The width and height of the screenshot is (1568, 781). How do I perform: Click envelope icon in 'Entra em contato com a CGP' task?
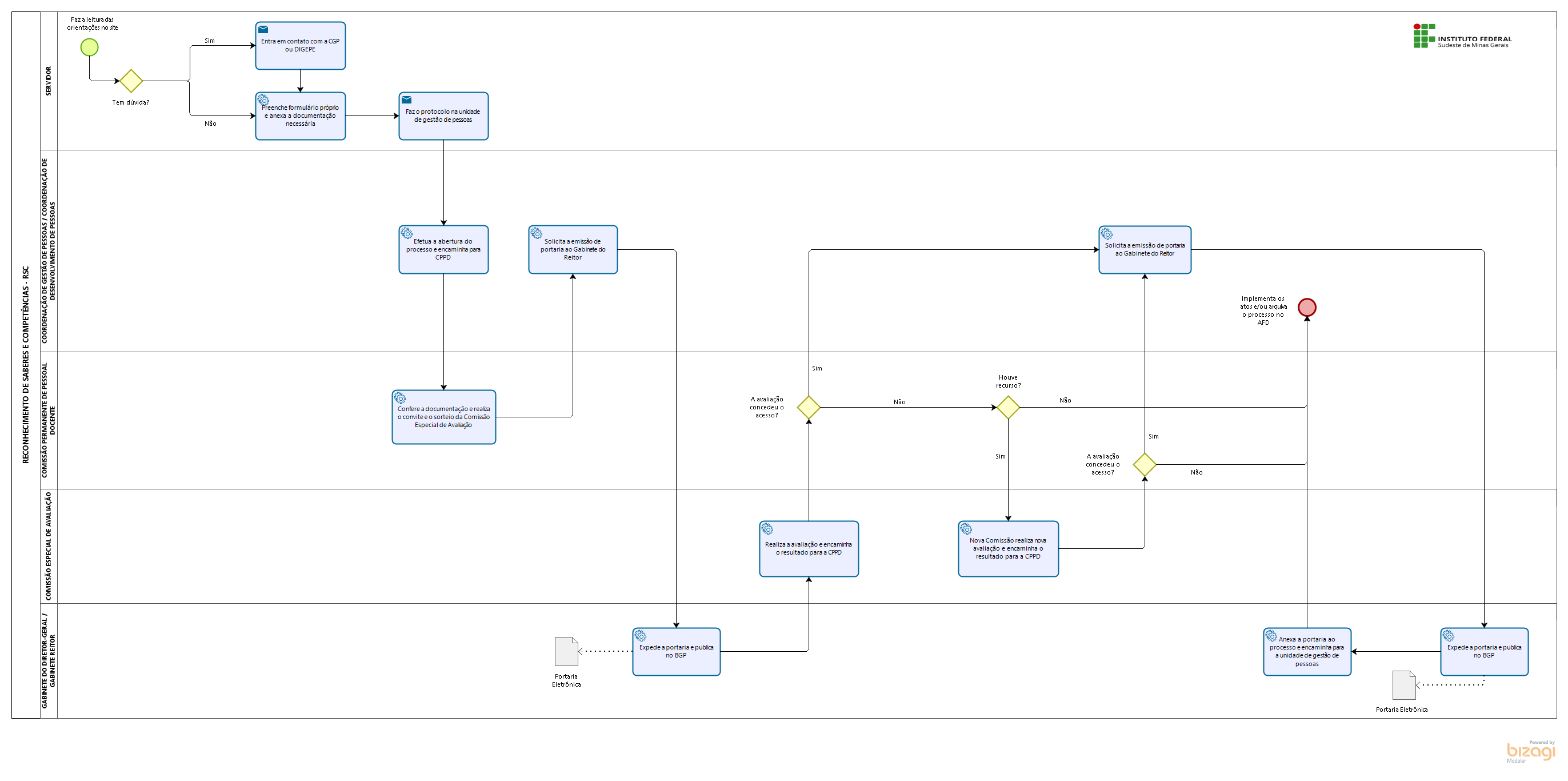click(263, 29)
